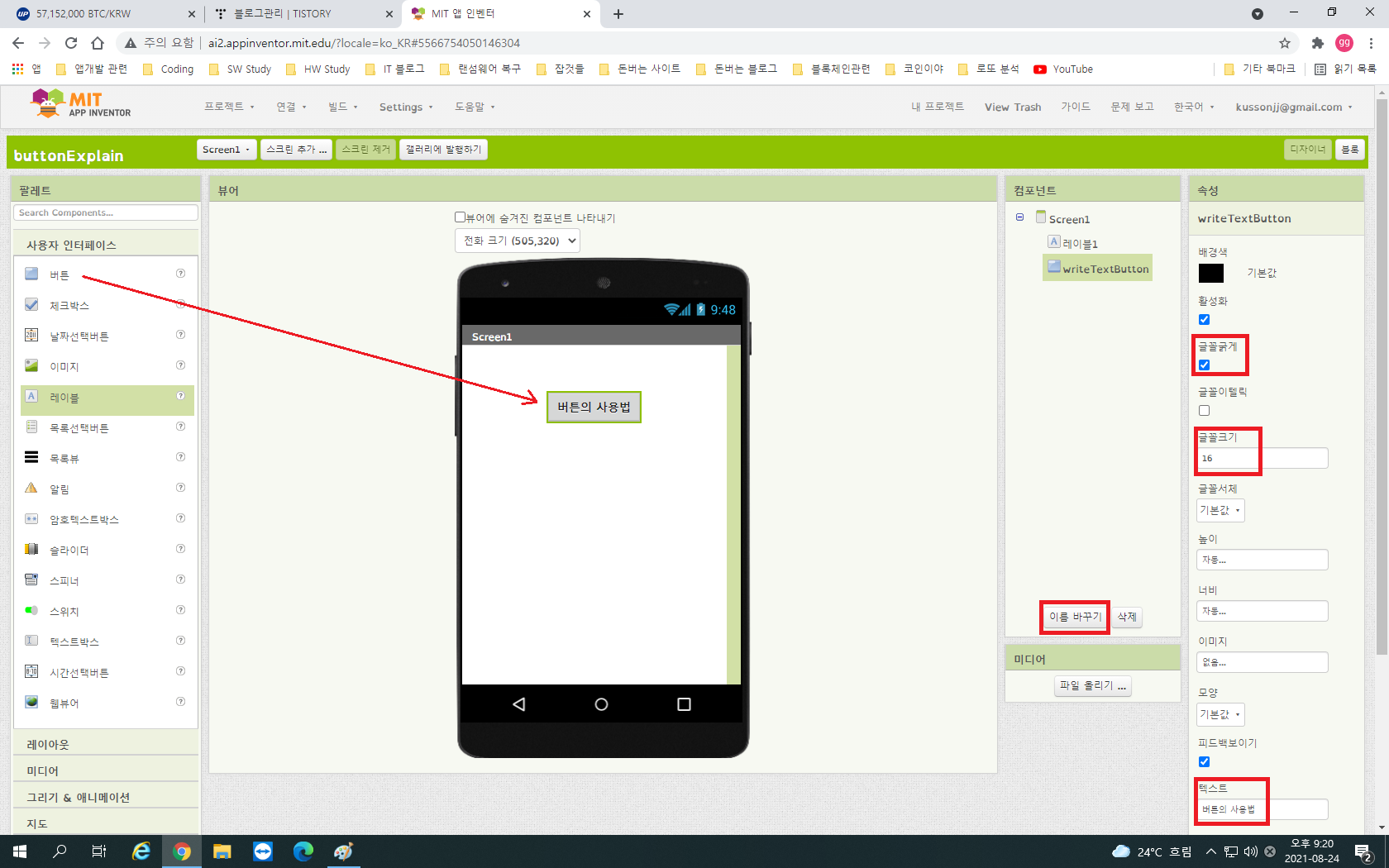Image resolution: width=1389 pixels, height=868 pixels.
Task: Click the 파일 올리기 button
Action: [1092, 685]
